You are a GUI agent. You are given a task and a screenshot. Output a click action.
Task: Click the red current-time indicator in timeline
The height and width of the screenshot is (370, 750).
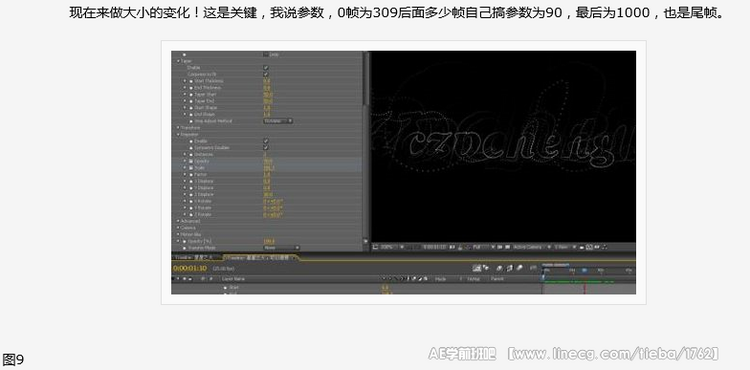(x=585, y=287)
